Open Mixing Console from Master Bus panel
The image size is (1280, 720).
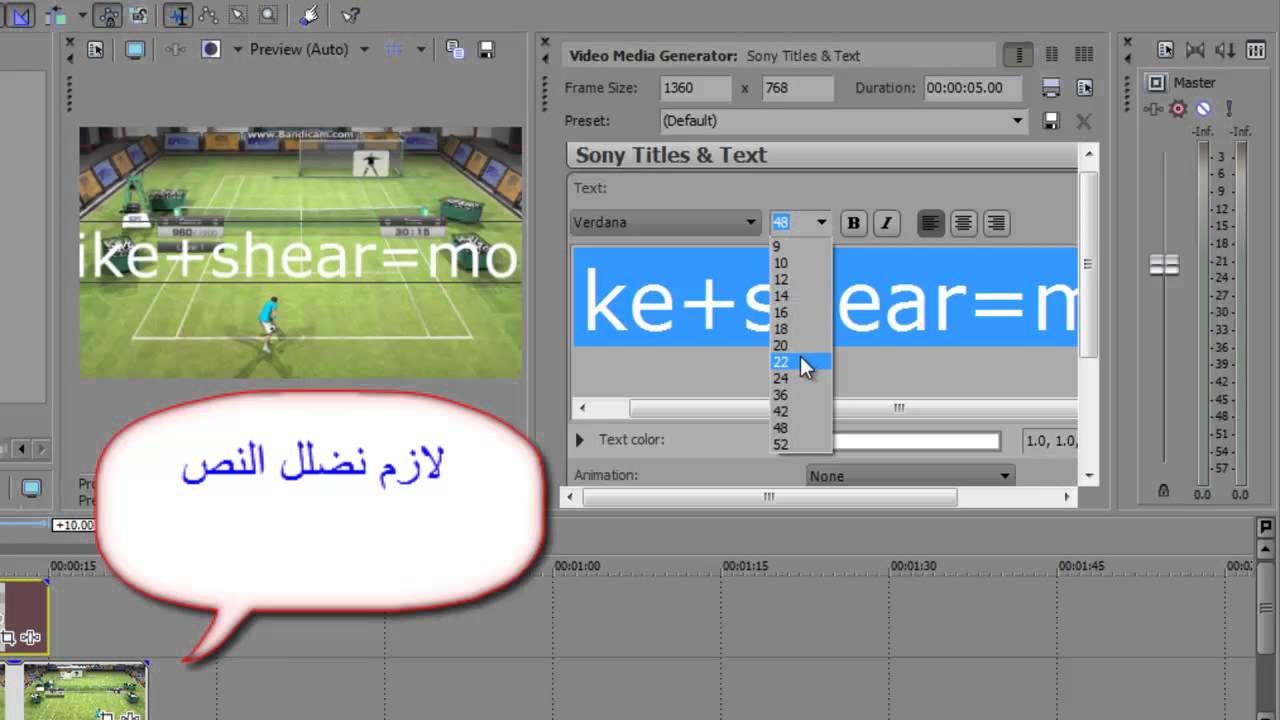tap(1254, 48)
